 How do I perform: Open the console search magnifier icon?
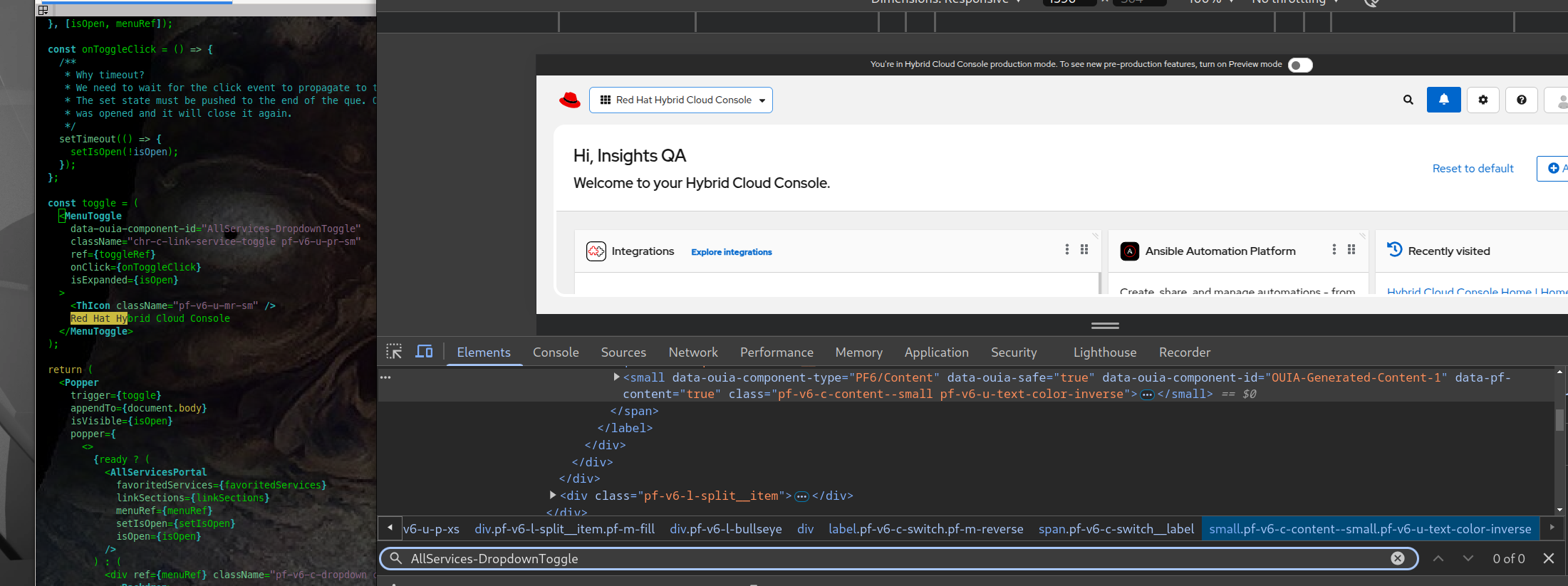(x=1408, y=100)
